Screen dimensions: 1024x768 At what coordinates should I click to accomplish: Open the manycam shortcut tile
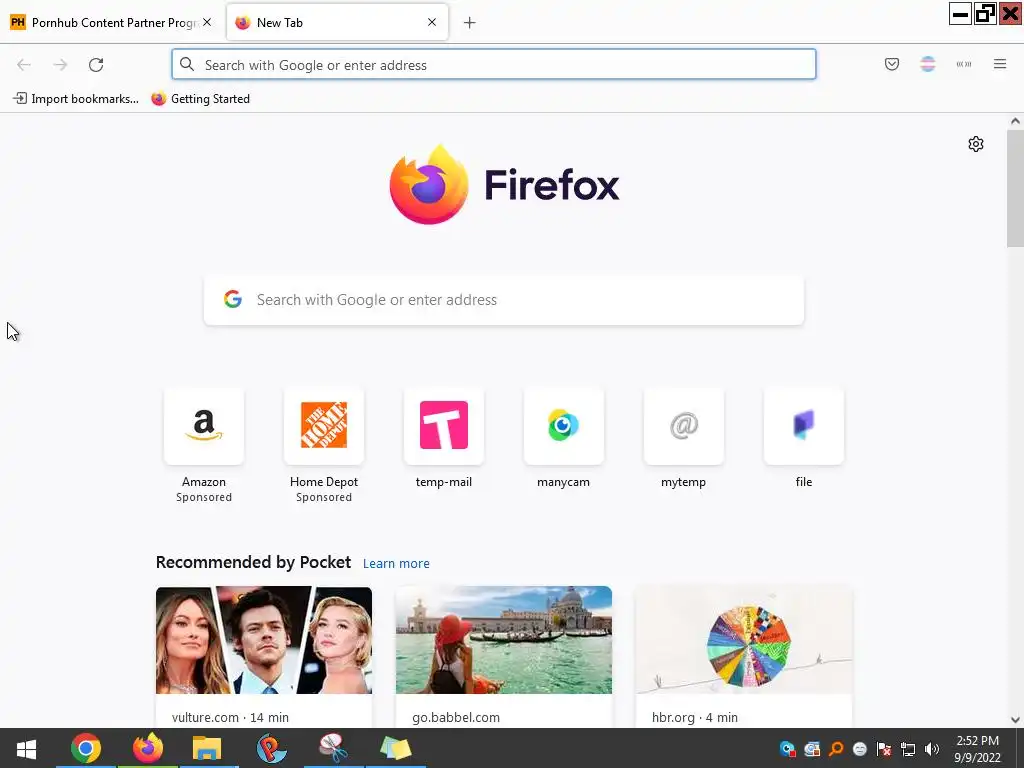point(564,426)
